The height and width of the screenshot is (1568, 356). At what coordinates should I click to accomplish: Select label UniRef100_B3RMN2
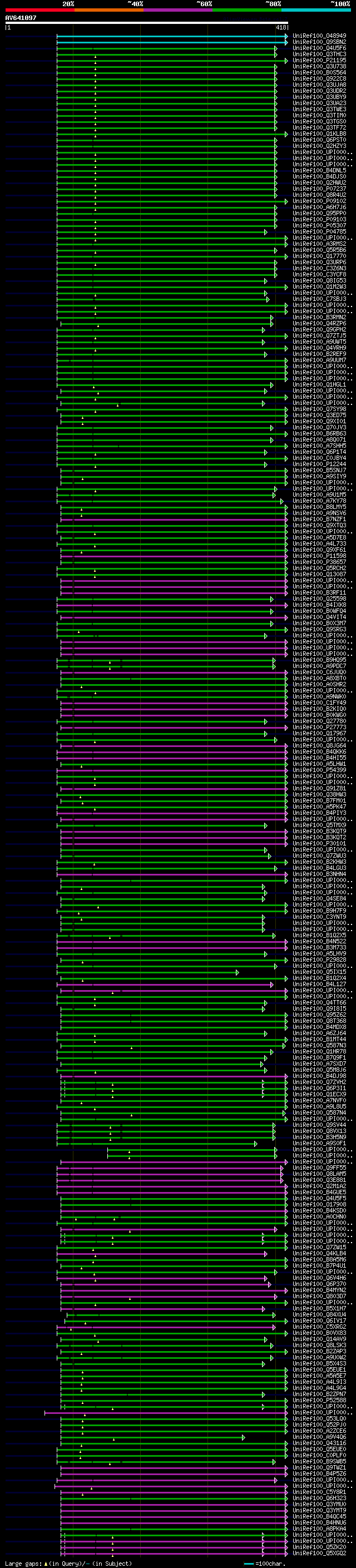(x=319, y=317)
